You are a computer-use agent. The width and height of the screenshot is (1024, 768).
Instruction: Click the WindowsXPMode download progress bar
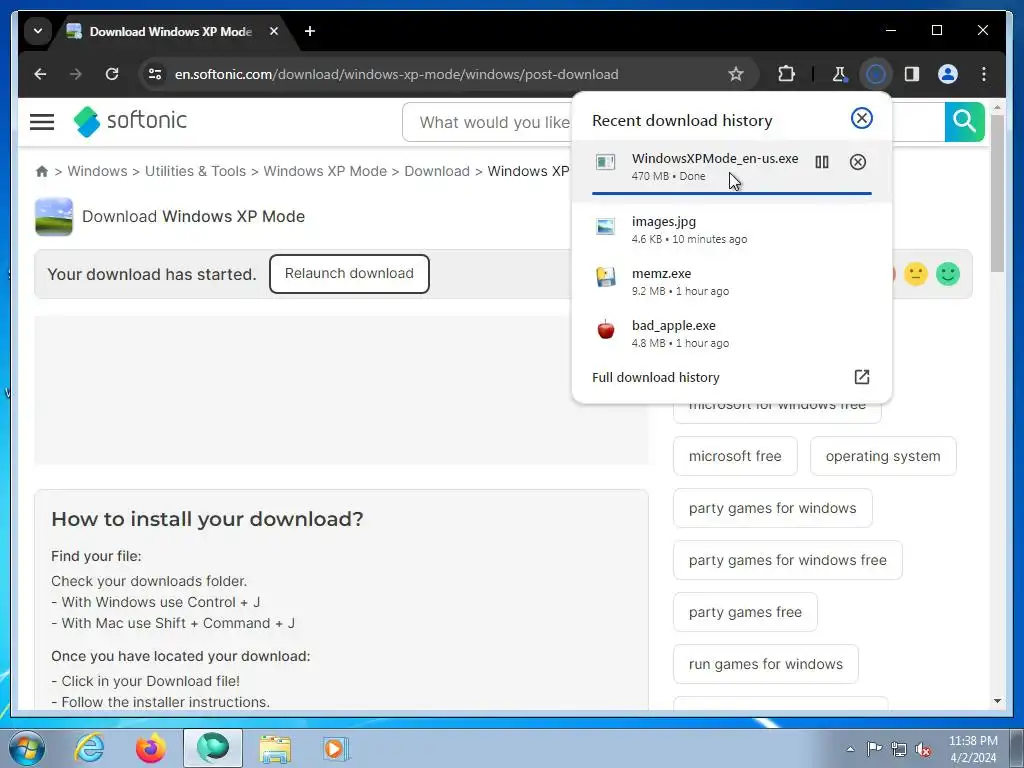click(x=731, y=193)
